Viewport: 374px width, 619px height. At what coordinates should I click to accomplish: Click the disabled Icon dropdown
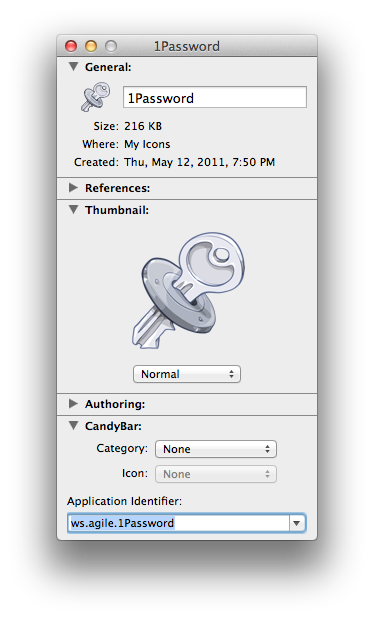[x=216, y=474]
